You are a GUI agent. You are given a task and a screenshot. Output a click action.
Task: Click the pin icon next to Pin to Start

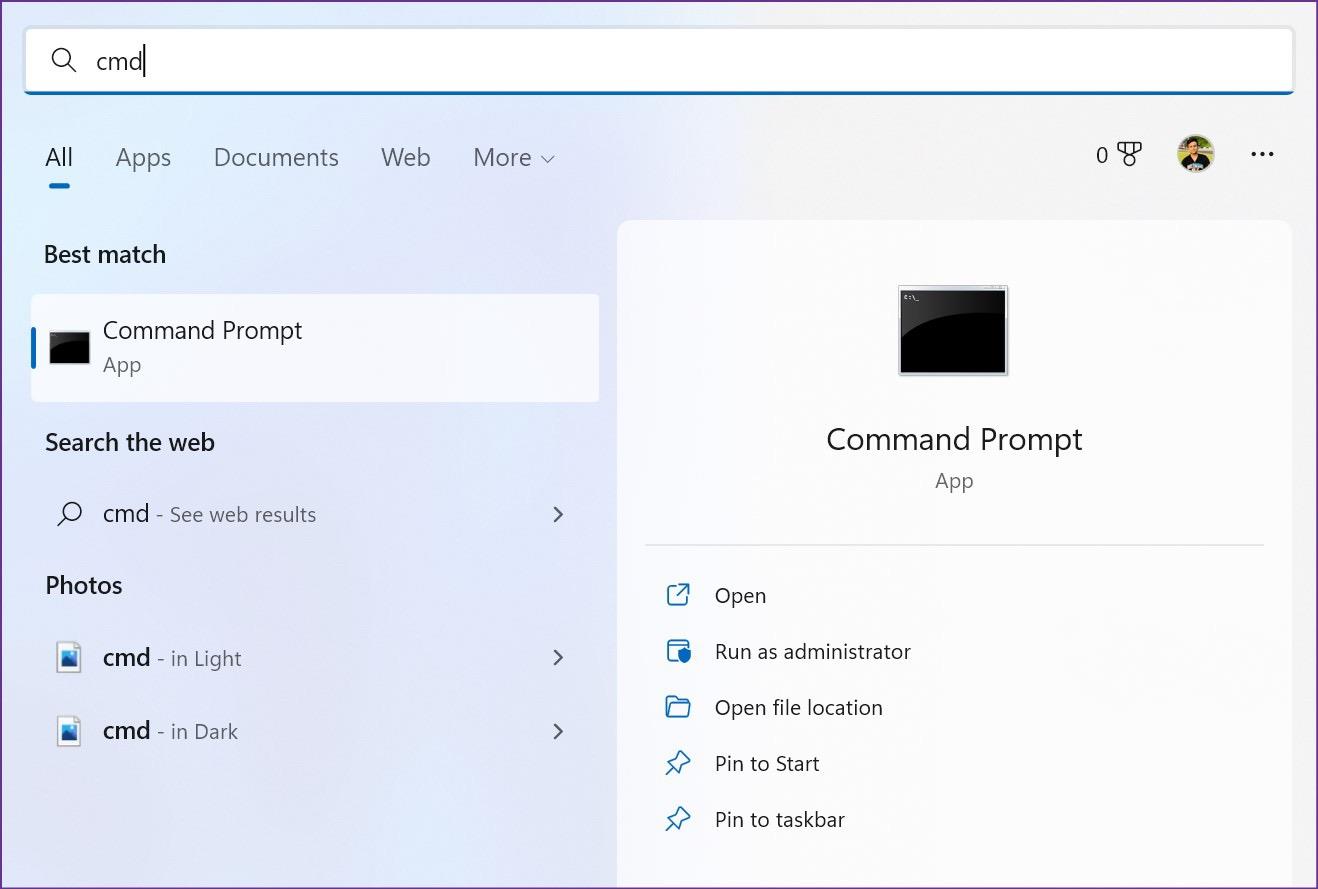coord(679,763)
